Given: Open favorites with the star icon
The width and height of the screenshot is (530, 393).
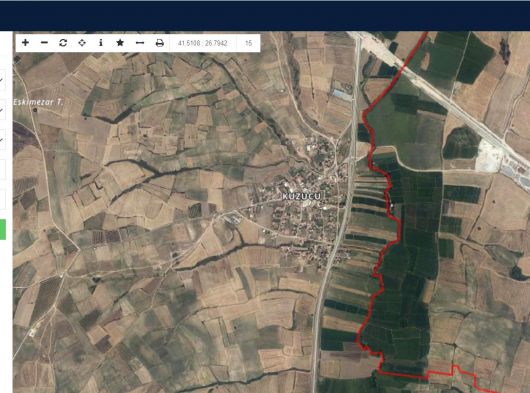Looking at the screenshot, I should [x=120, y=43].
